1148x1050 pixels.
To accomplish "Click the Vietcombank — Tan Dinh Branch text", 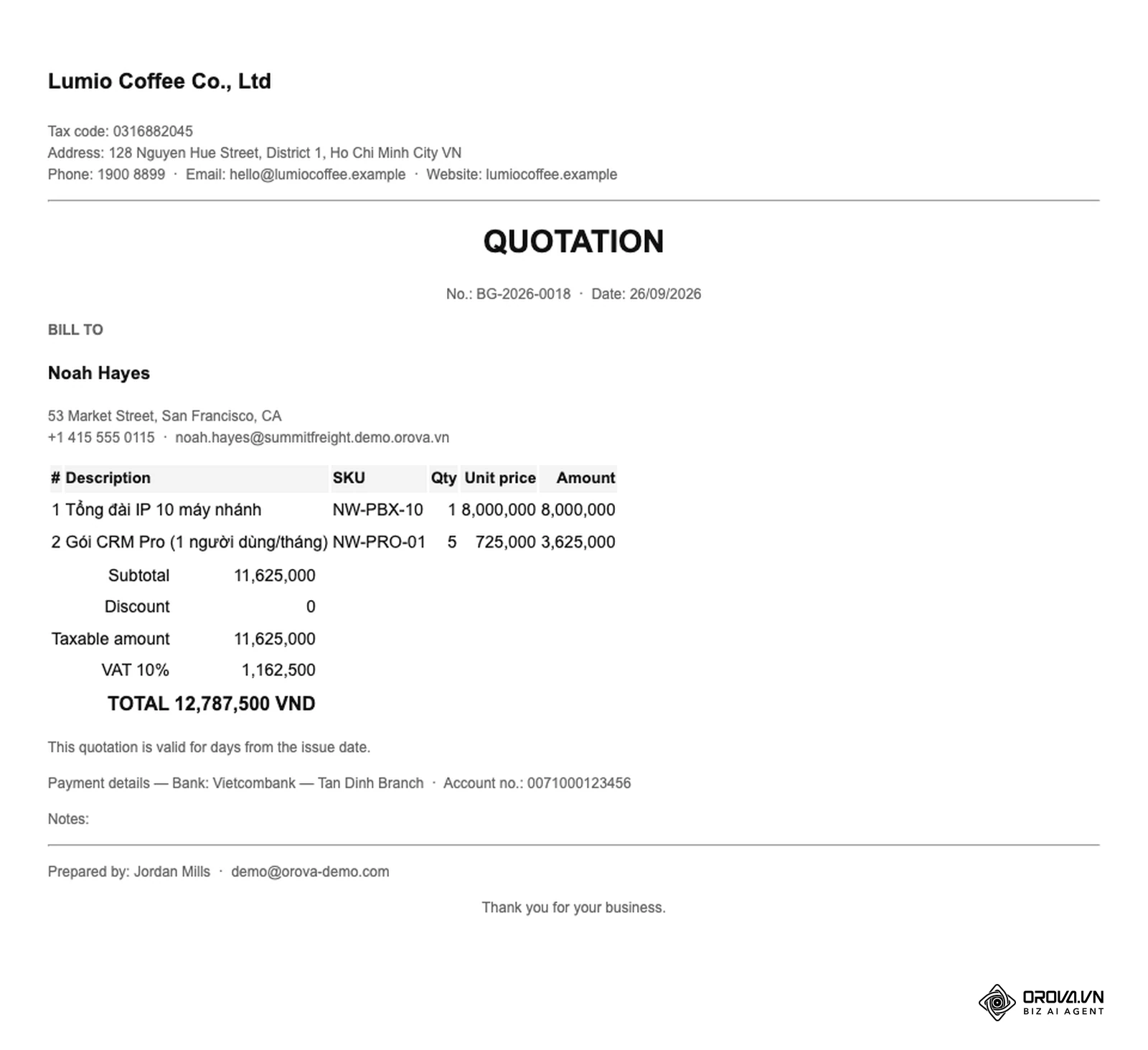I will coord(319,783).
